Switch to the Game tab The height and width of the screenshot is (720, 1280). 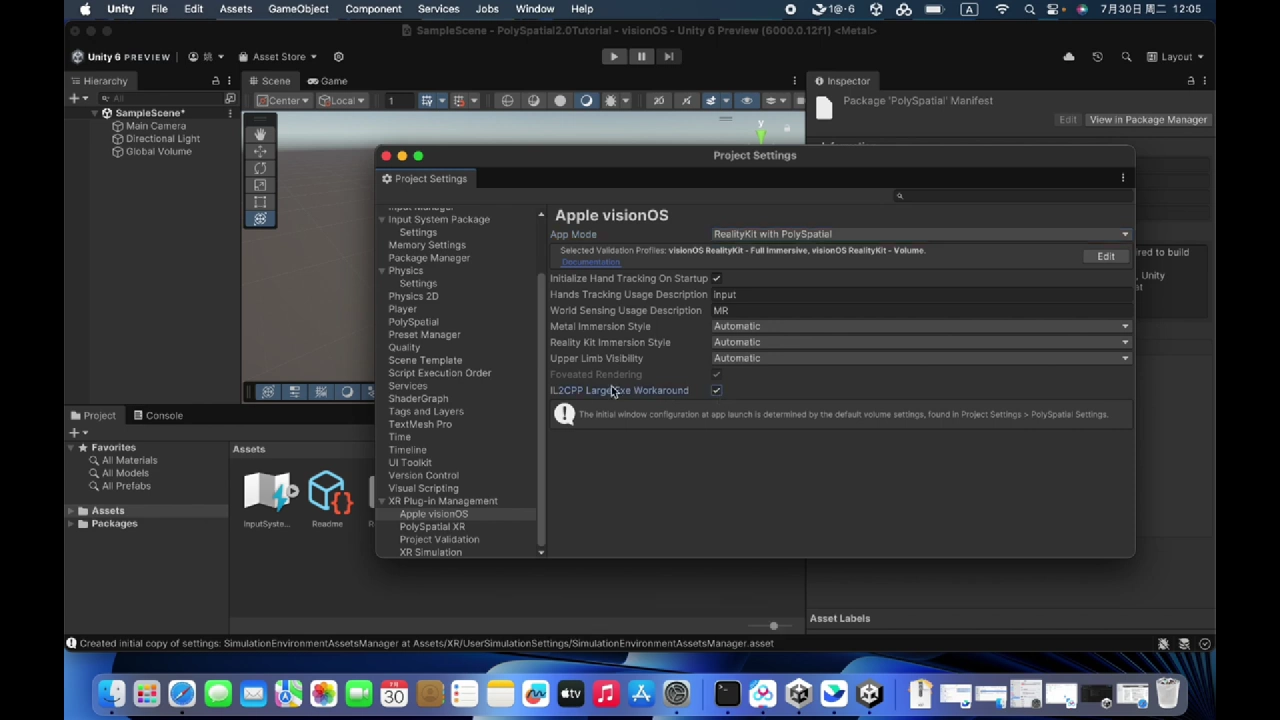[327, 81]
